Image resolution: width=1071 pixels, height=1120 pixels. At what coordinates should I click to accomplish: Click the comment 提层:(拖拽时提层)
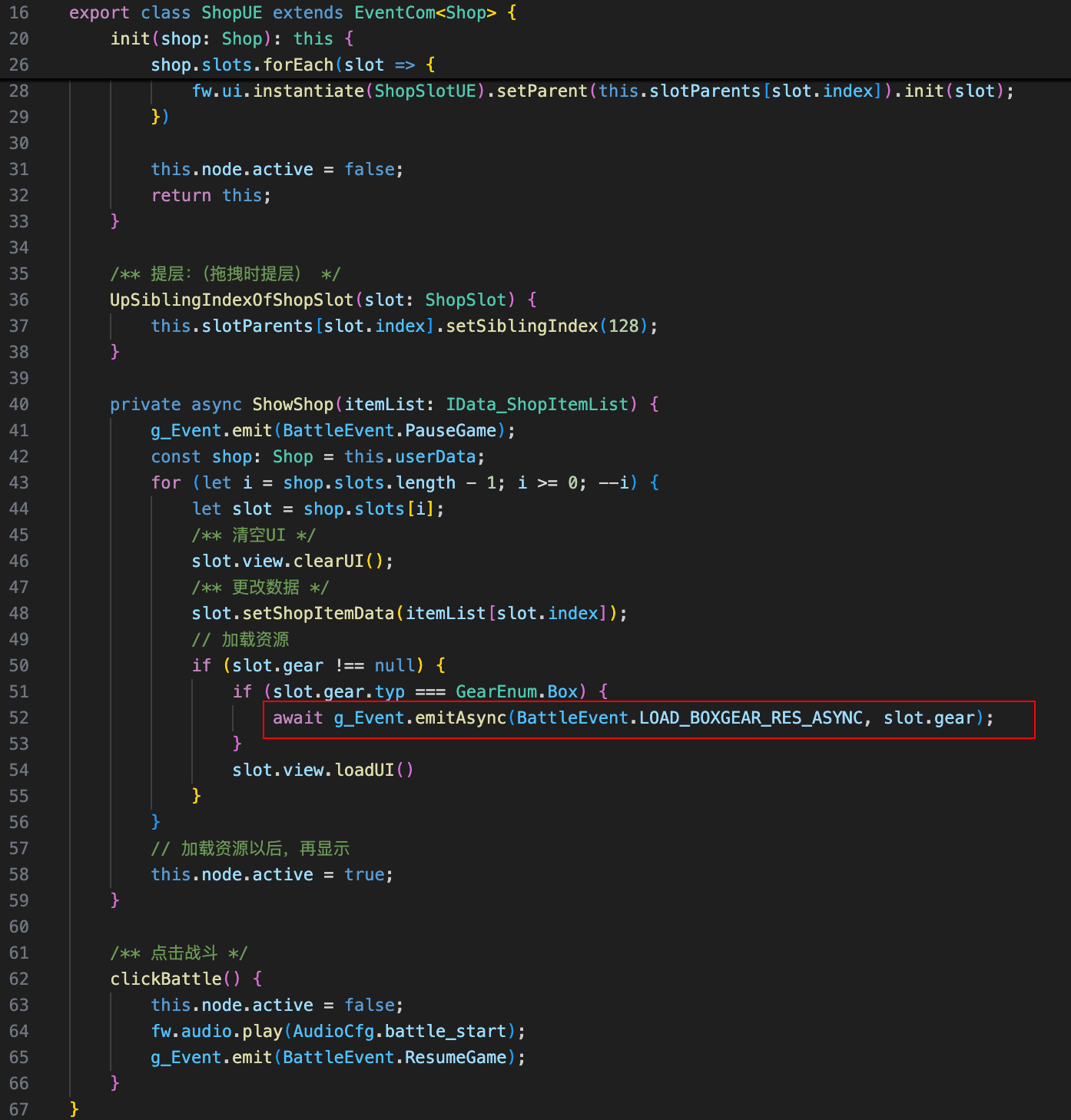coord(225,273)
